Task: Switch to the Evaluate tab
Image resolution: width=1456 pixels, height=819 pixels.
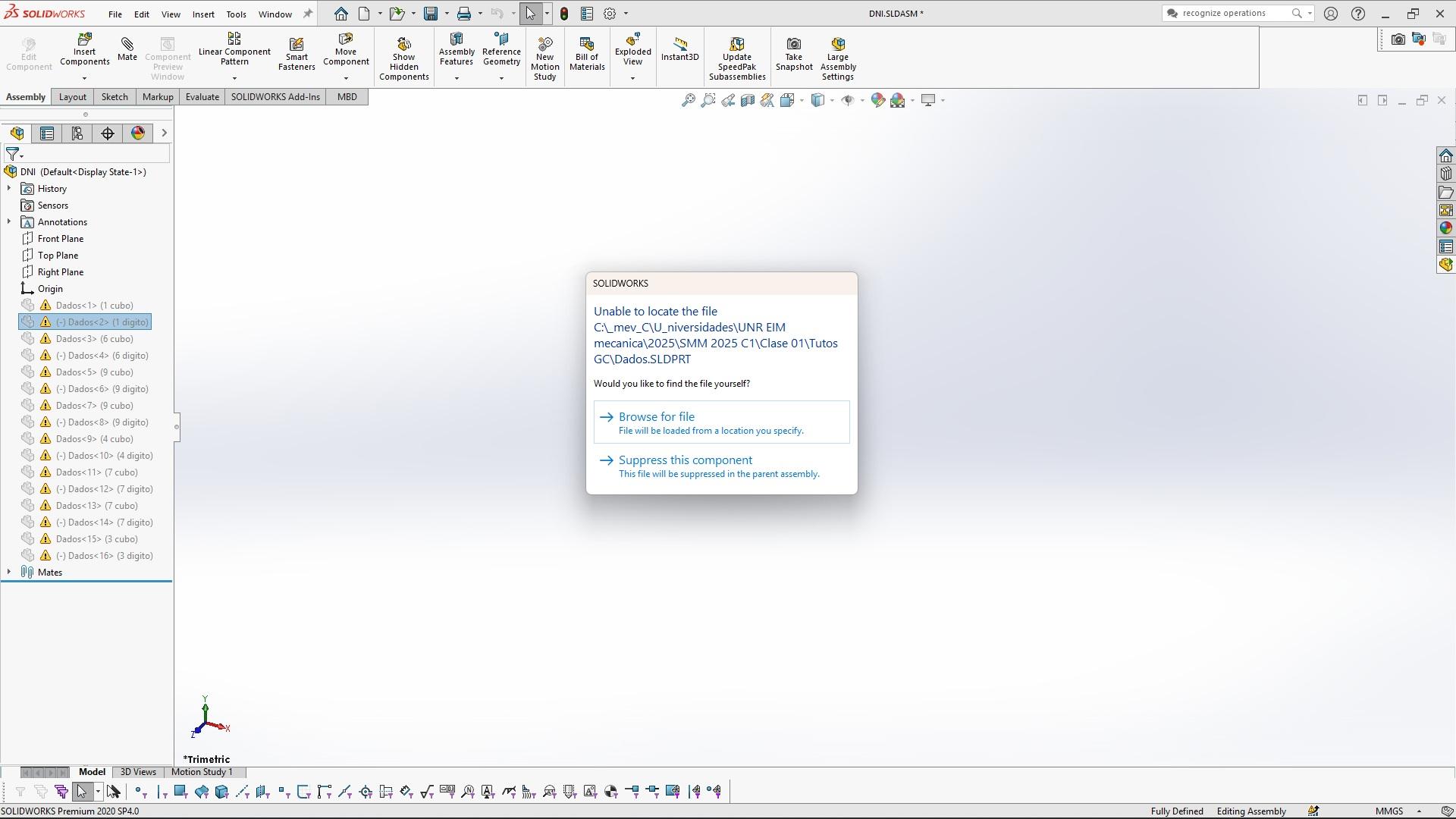Action: point(202,97)
